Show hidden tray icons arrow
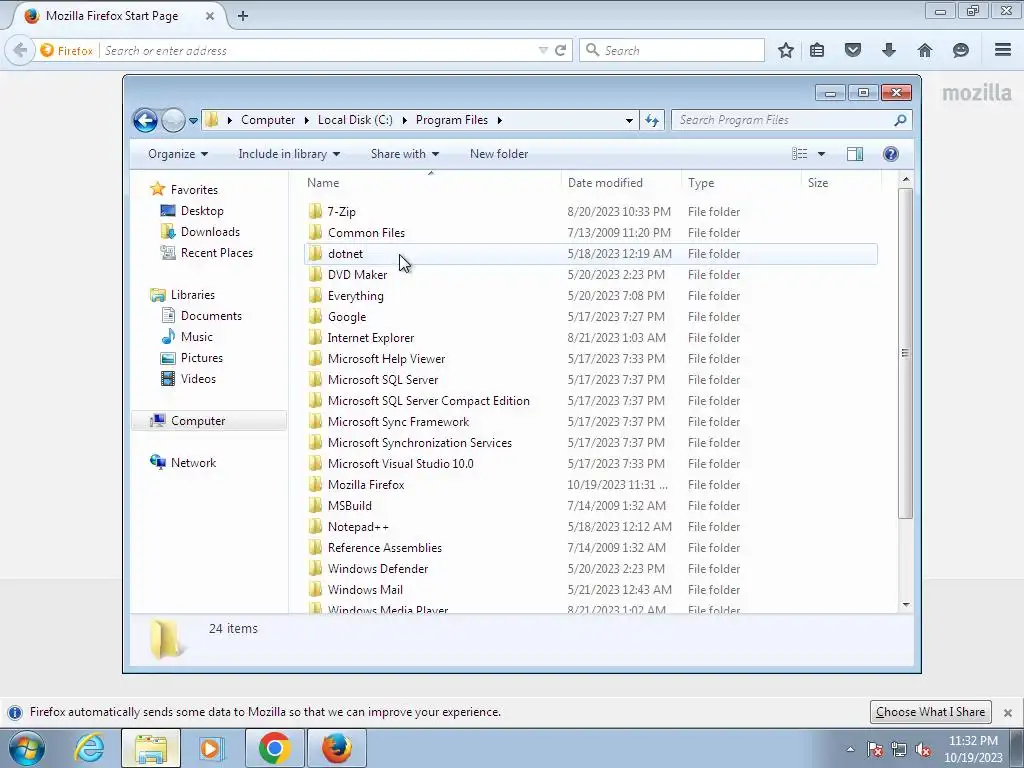 (x=850, y=750)
